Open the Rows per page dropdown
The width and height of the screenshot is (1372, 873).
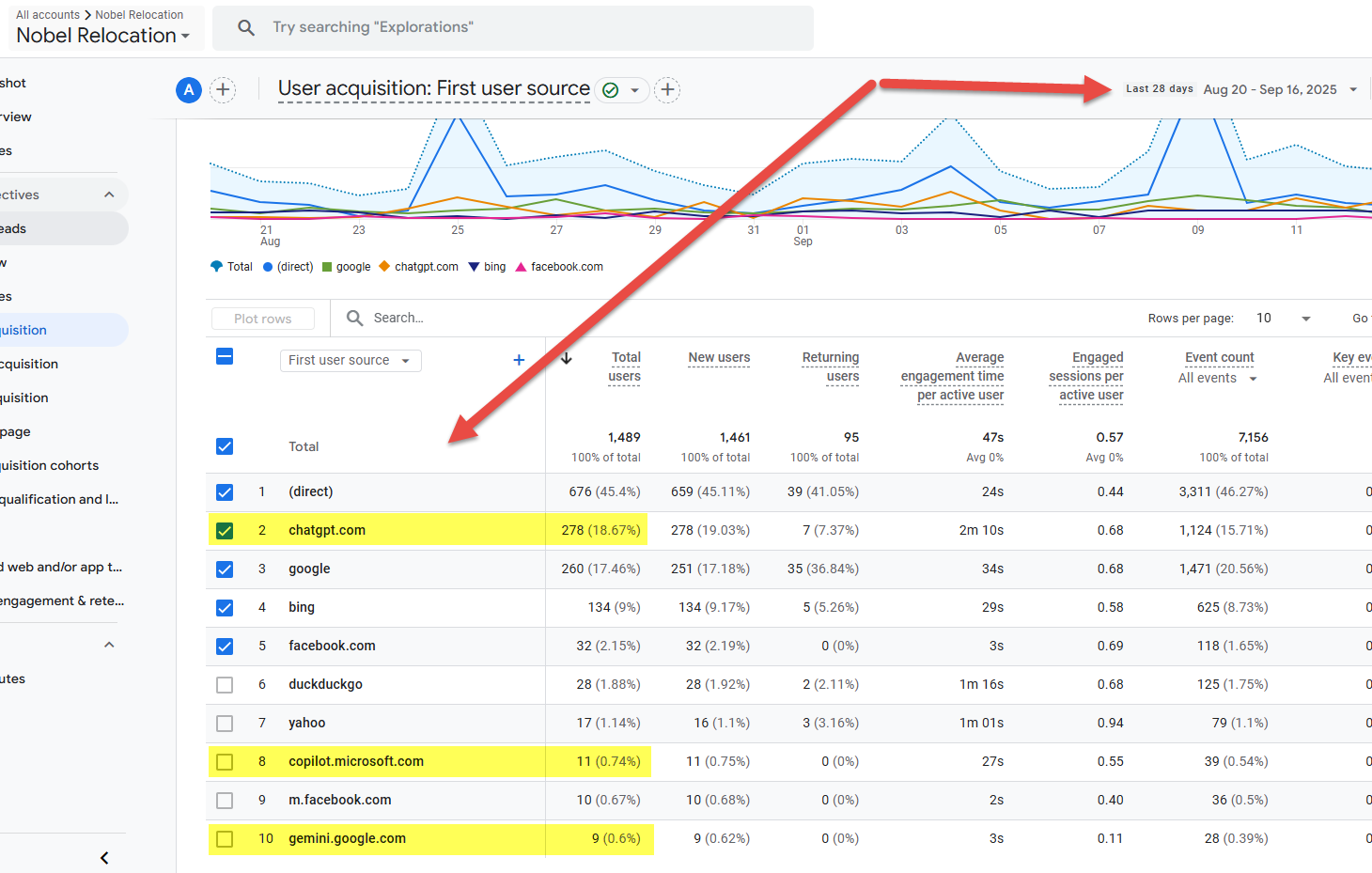pos(1283,319)
